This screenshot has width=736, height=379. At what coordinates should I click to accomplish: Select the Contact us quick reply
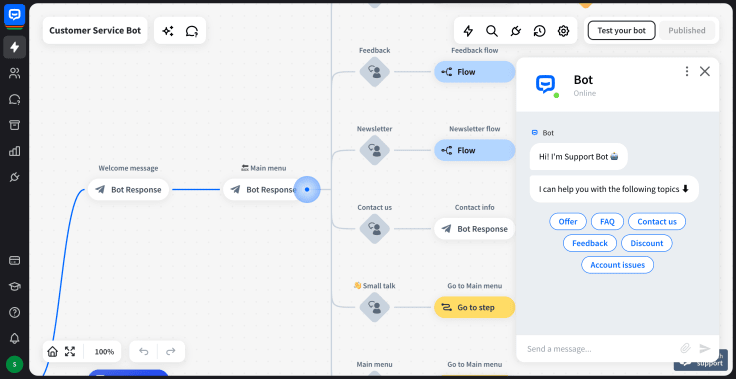657,222
